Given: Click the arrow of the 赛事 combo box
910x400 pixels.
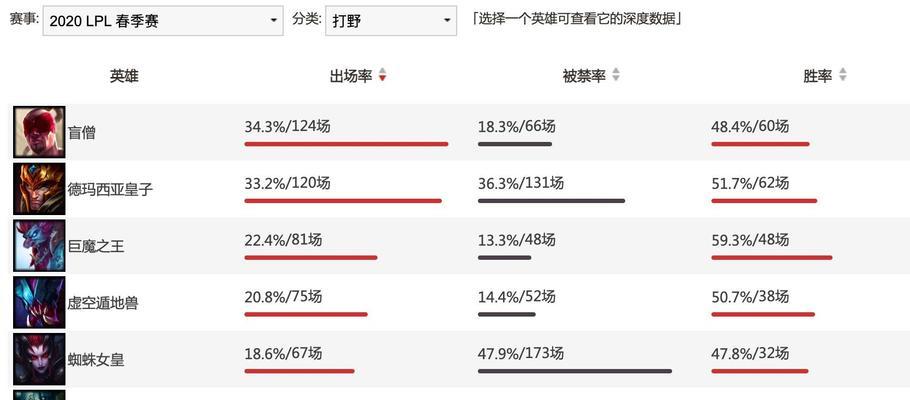Looking at the screenshot, I should tap(273, 21).
